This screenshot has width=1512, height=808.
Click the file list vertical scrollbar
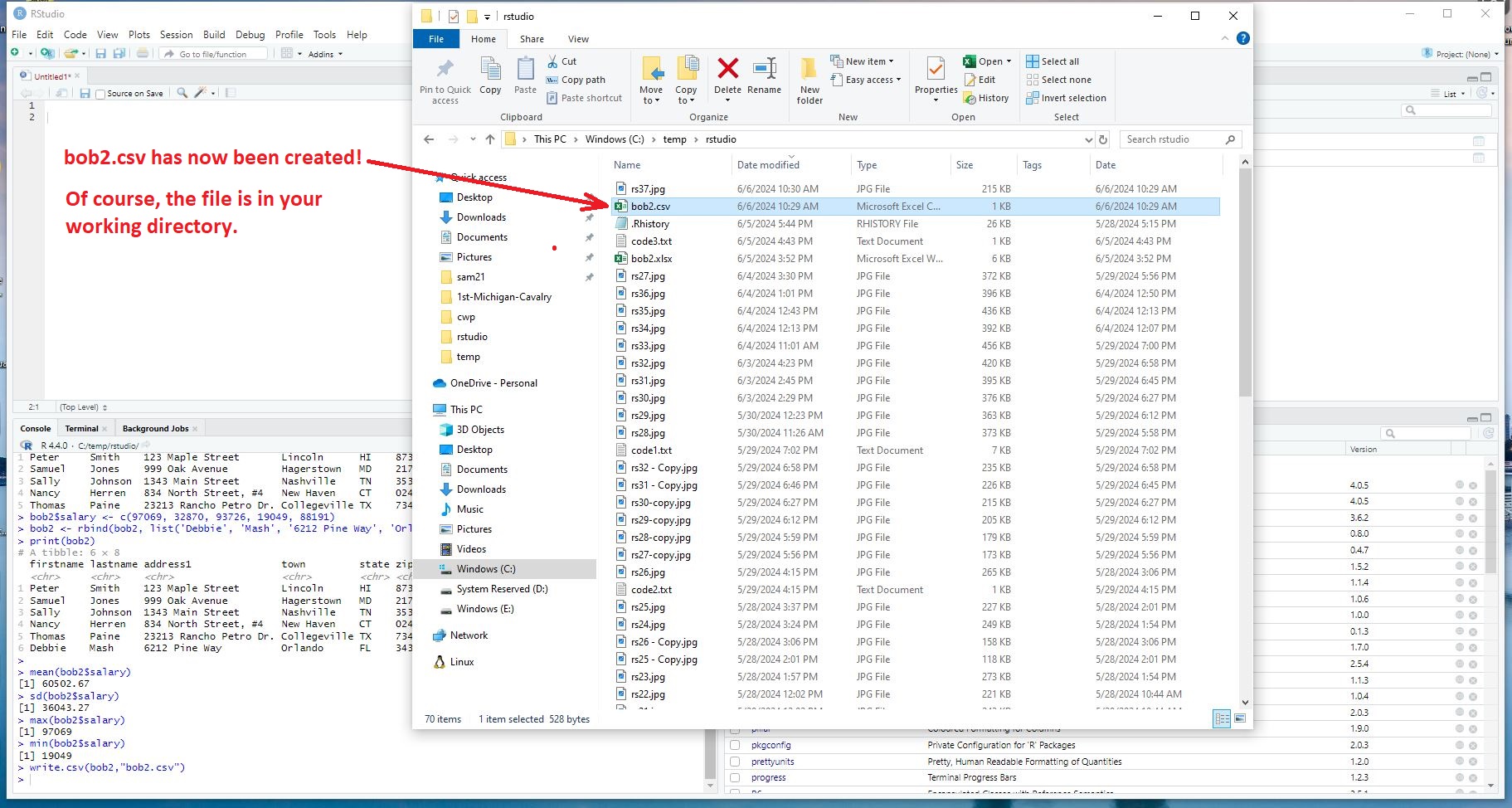coord(1245,282)
